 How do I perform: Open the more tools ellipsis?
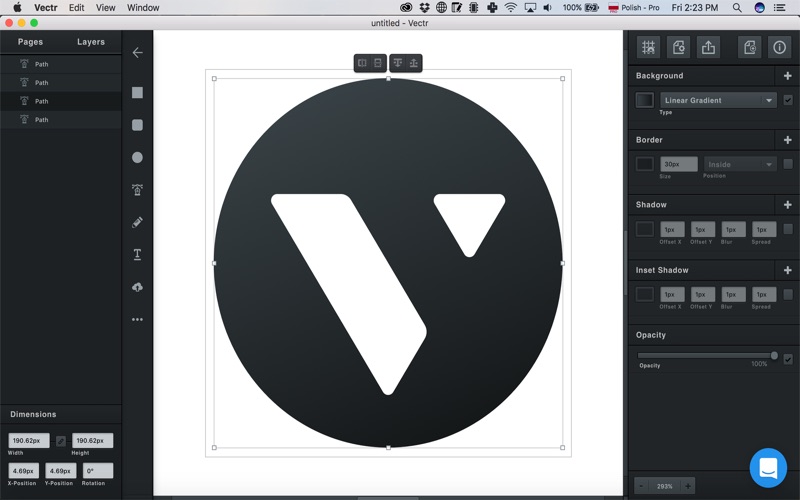[x=137, y=320]
